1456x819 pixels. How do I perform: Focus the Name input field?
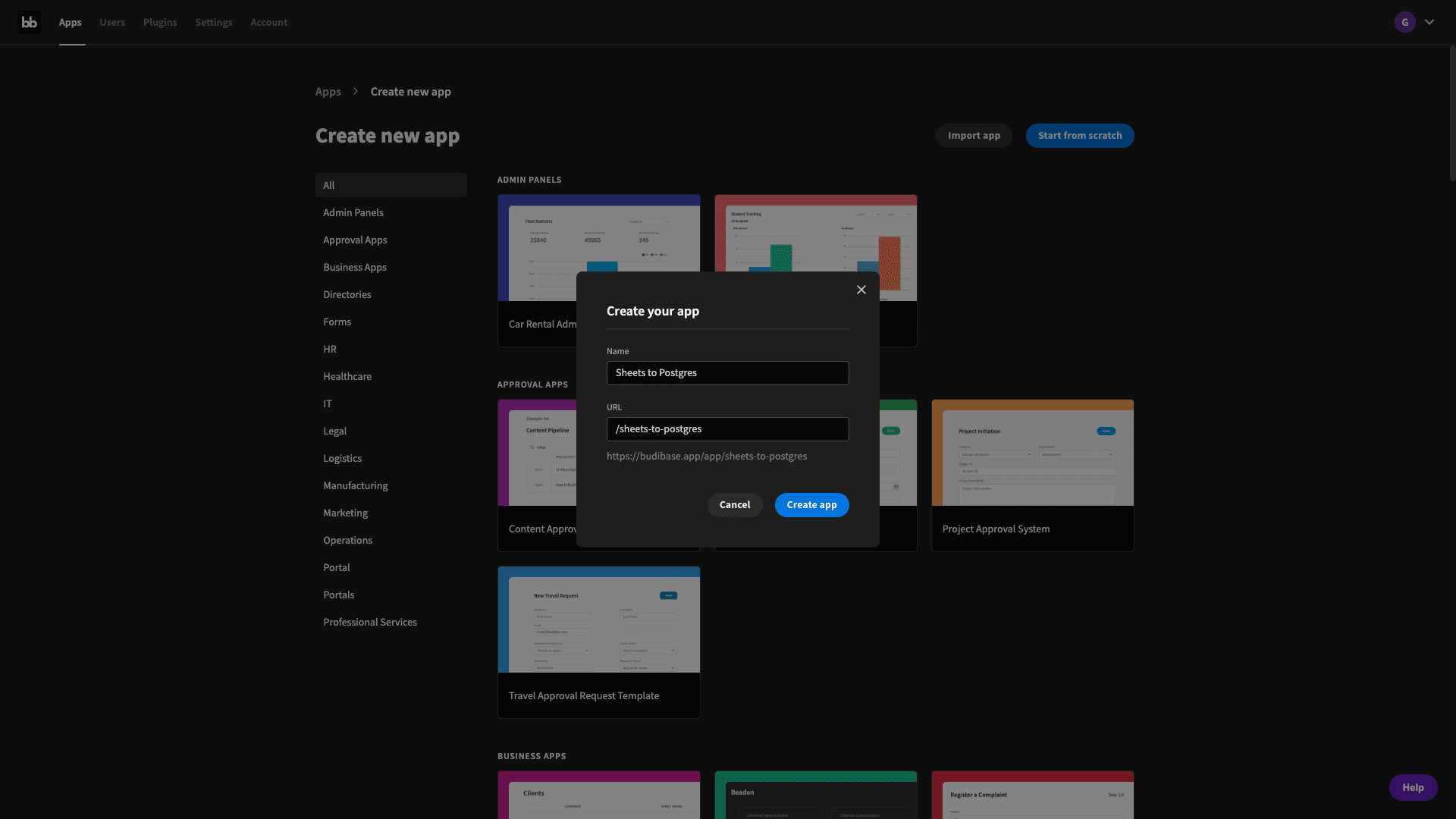(728, 373)
